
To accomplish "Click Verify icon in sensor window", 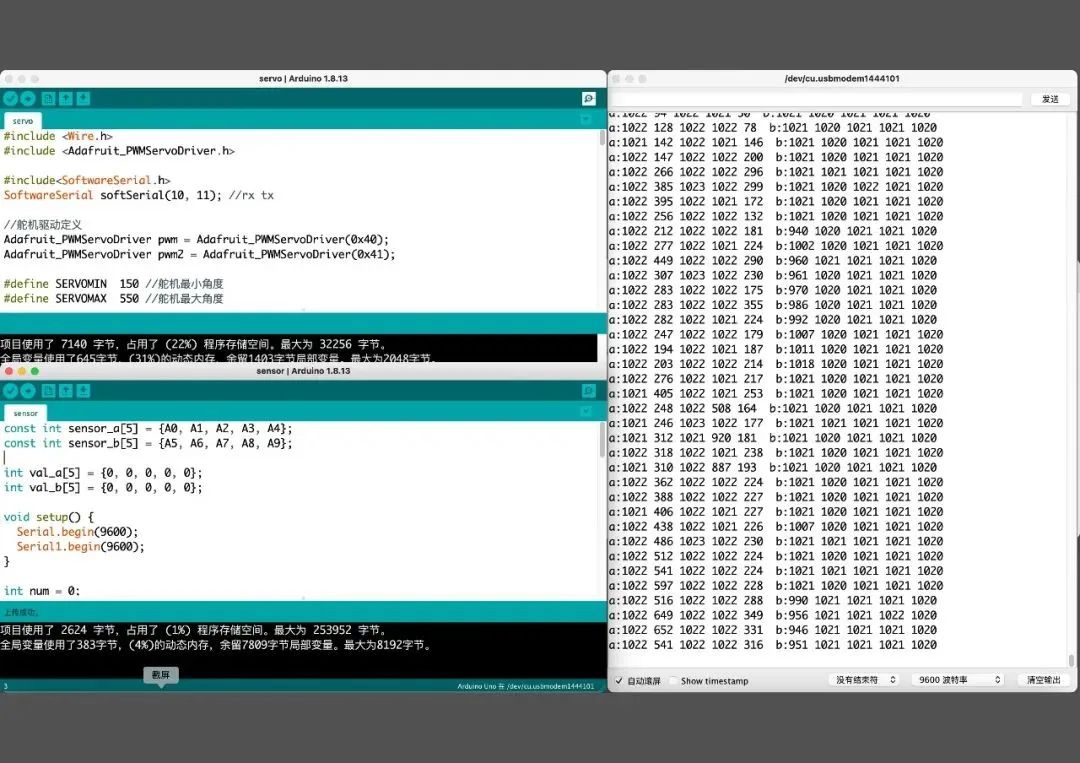I will [x=11, y=390].
